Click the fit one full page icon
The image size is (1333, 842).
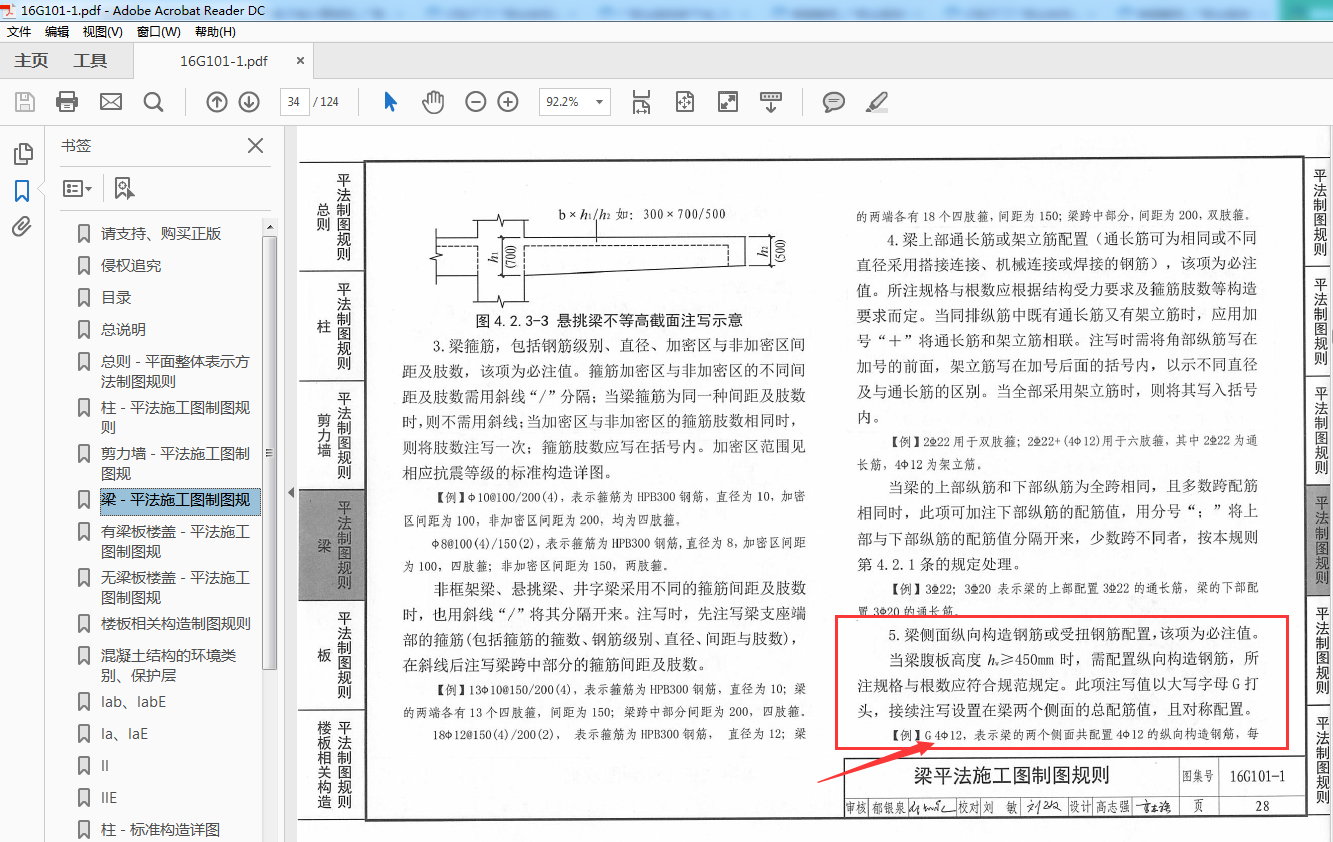(685, 101)
